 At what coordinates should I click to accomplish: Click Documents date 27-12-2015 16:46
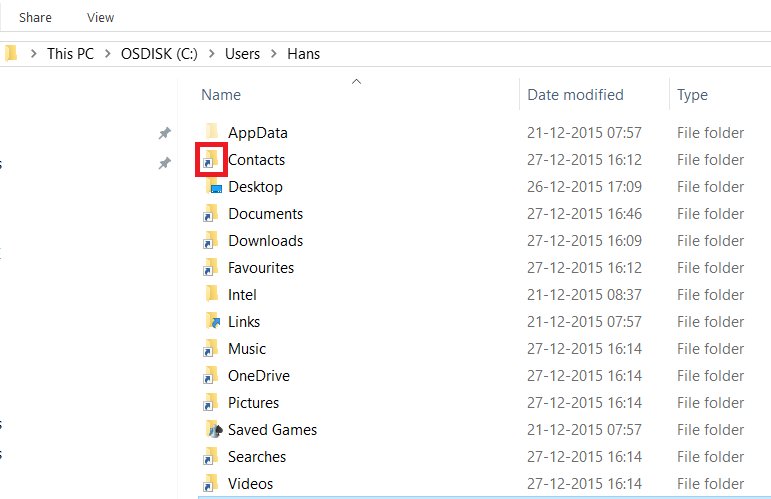584,214
